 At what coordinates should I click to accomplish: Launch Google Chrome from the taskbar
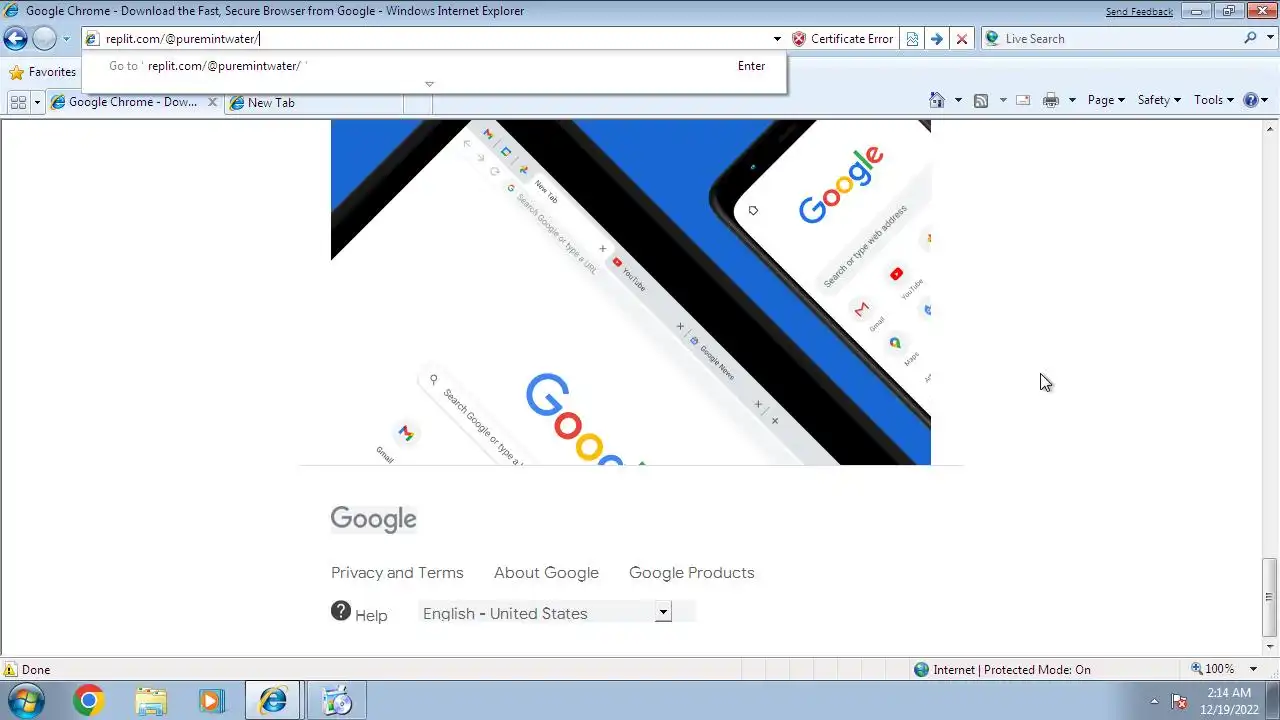tap(88, 701)
